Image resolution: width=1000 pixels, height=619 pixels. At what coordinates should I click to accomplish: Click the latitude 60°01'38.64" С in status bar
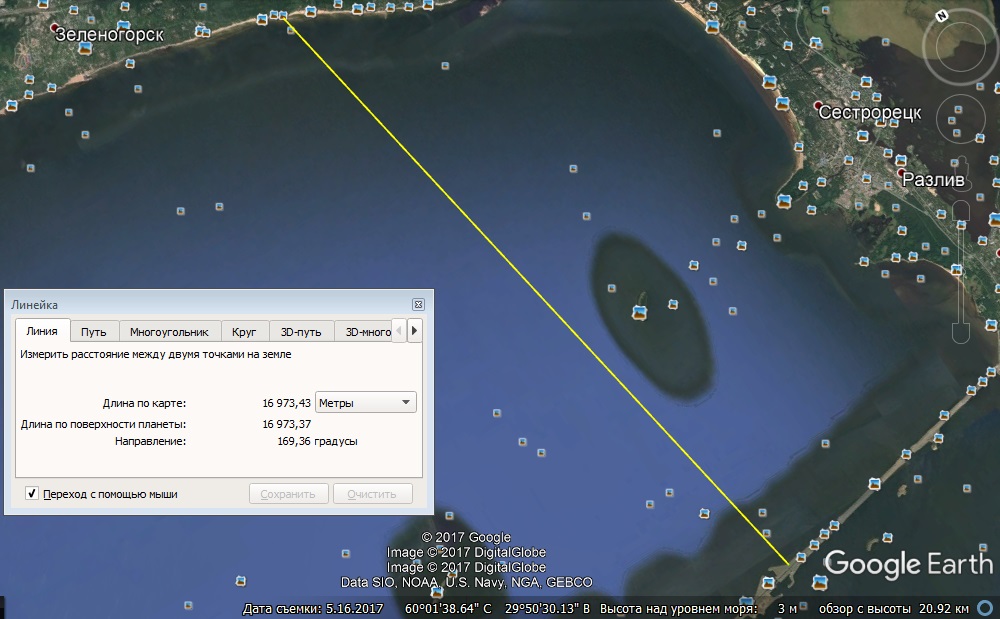pyautogui.click(x=448, y=609)
